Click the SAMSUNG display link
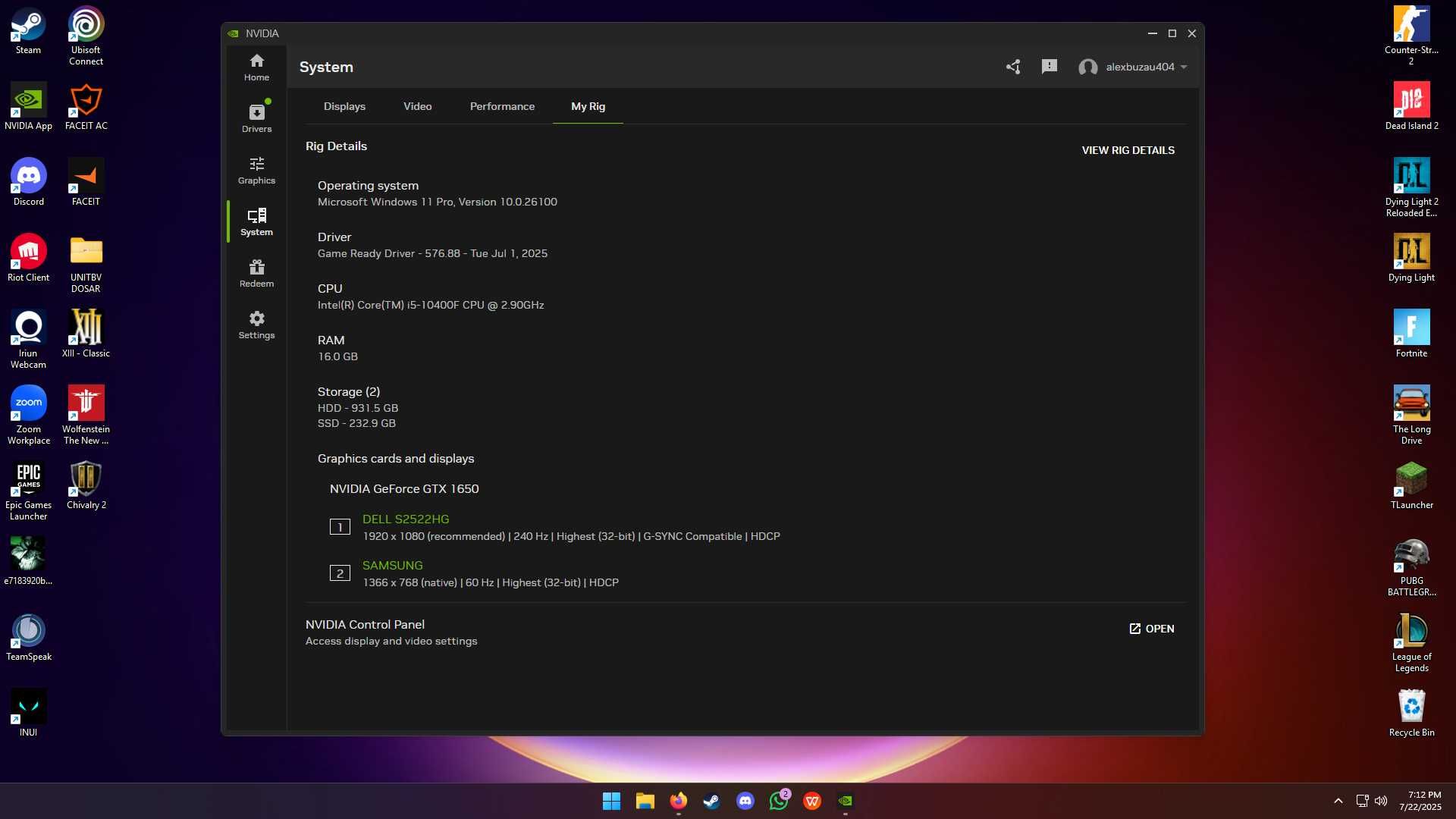1456x819 pixels. (x=392, y=566)
